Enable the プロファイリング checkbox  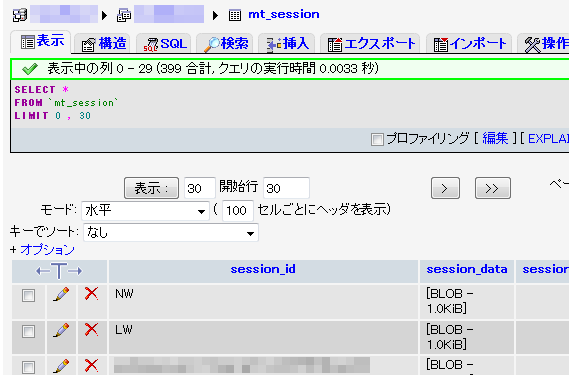[377, 139]
